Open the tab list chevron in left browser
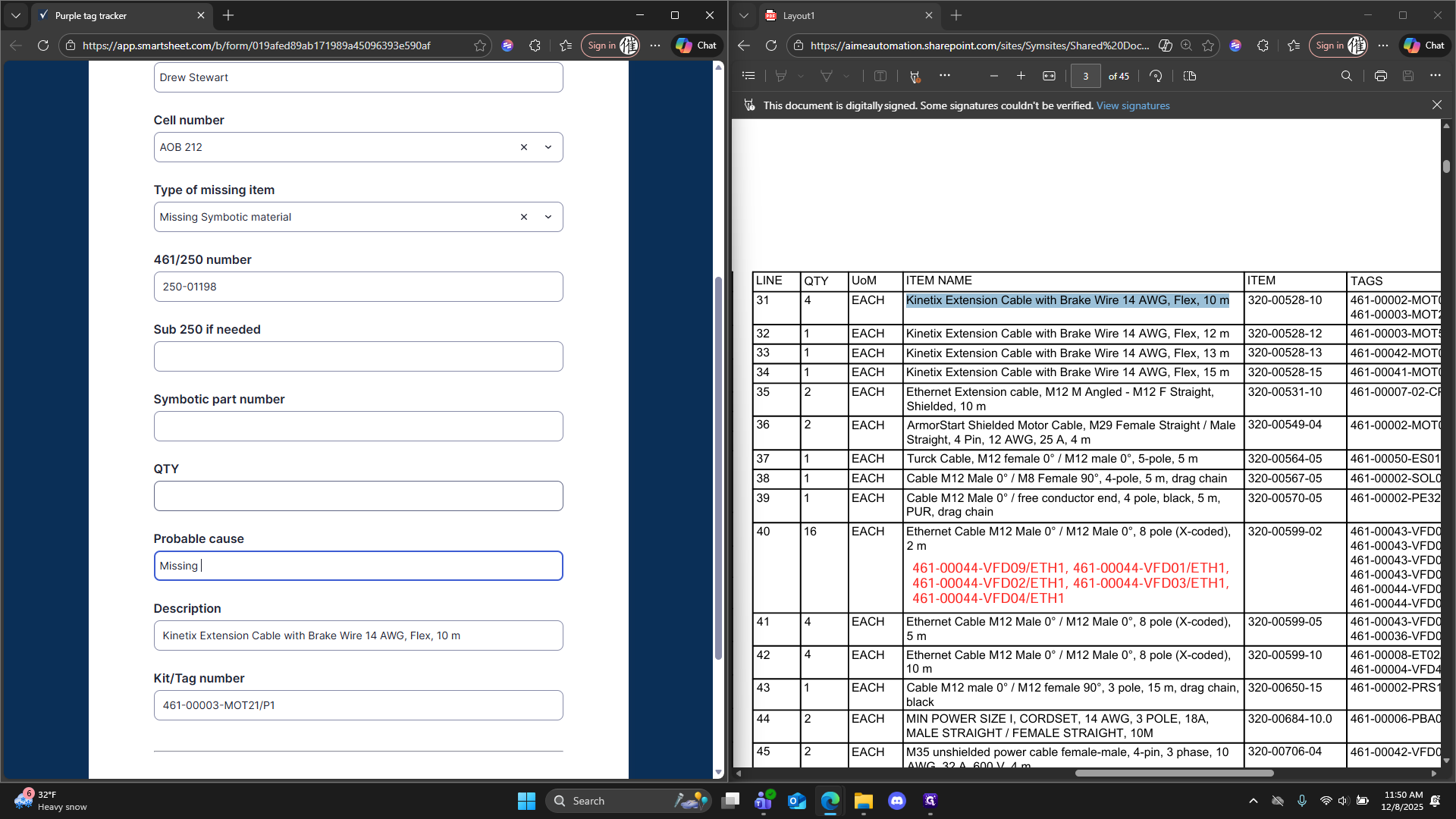This screenshot has width=1456, height=819. click(x=15, y=15)
